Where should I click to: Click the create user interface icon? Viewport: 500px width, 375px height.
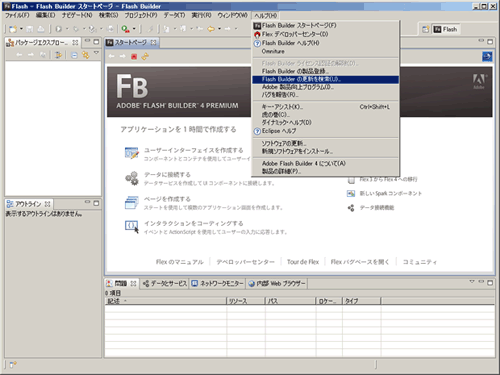(131, 153)
